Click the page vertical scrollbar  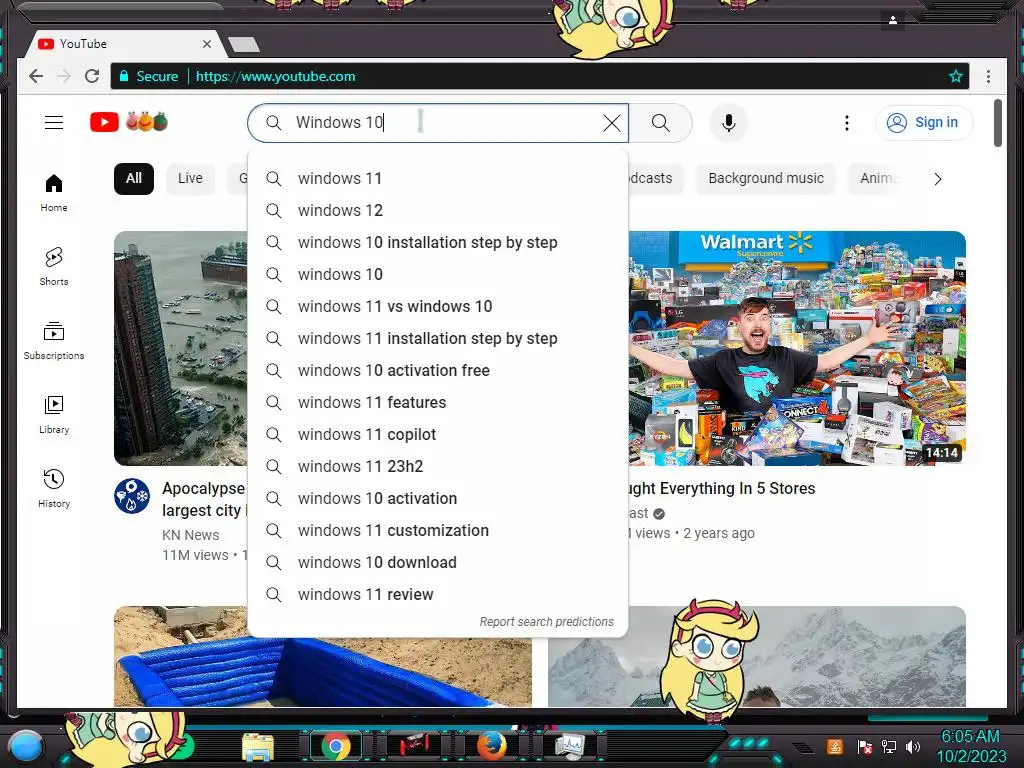[x=998, y=123]
